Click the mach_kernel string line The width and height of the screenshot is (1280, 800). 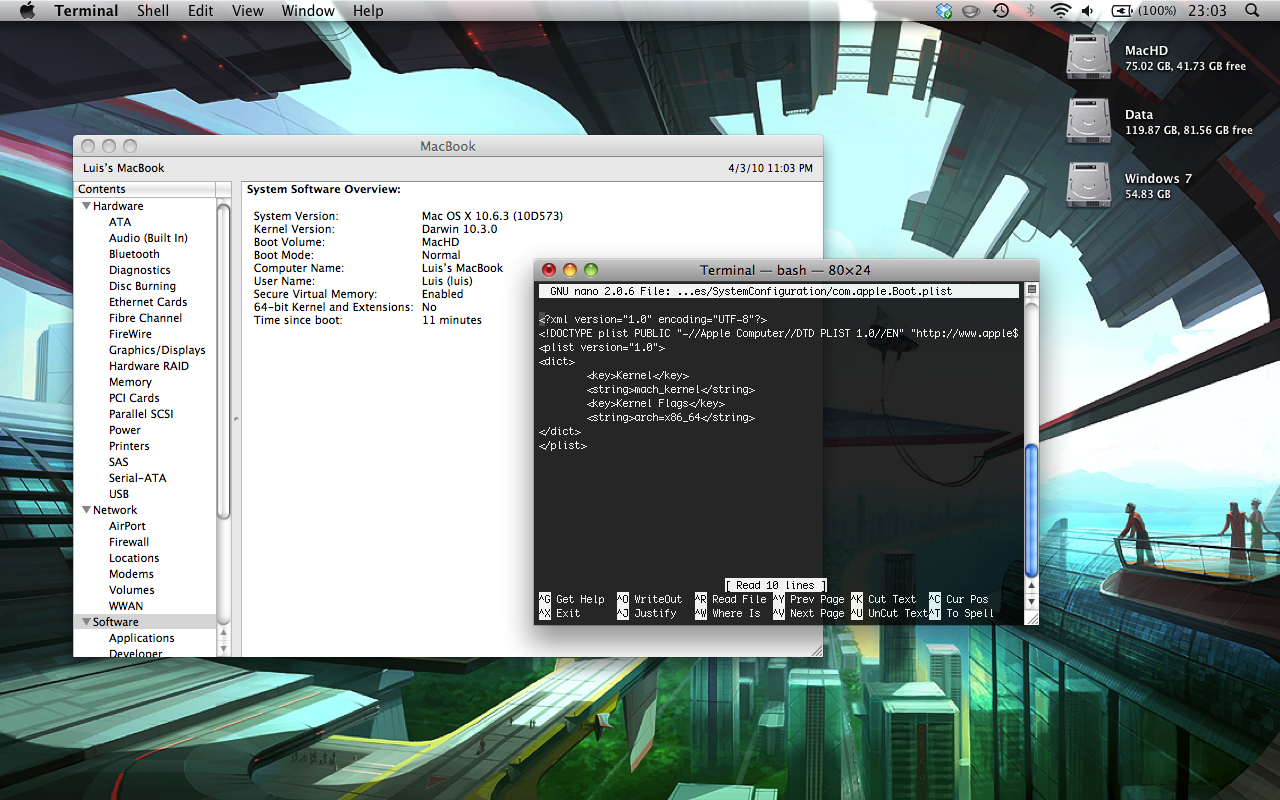tap(670, 390)
